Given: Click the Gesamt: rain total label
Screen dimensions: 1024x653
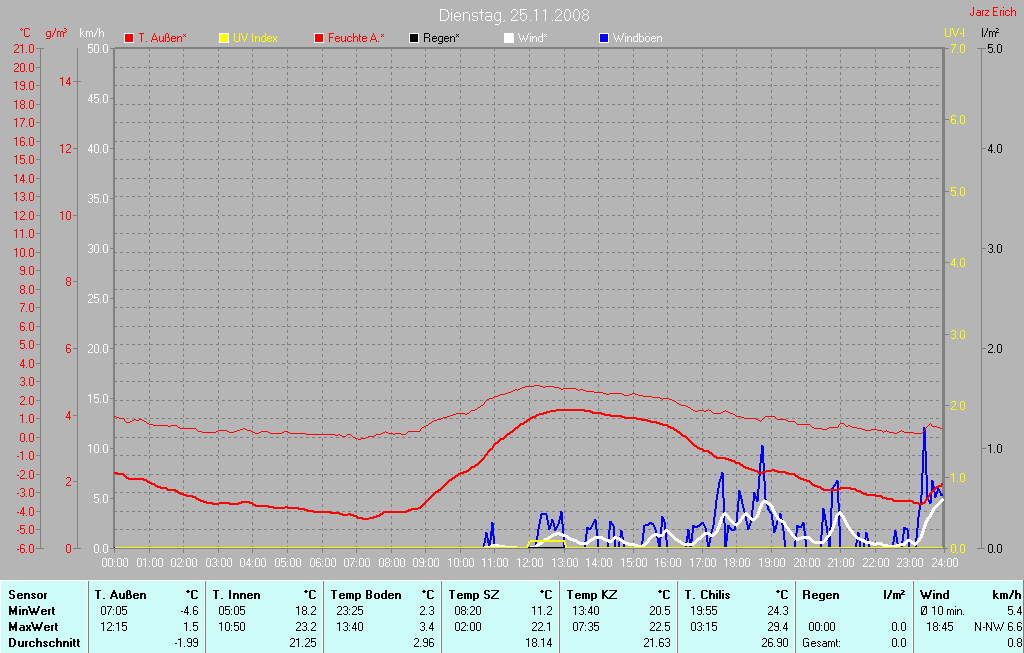Looking at the screenshot, I should pyautogui.click(x=822, y=643).
